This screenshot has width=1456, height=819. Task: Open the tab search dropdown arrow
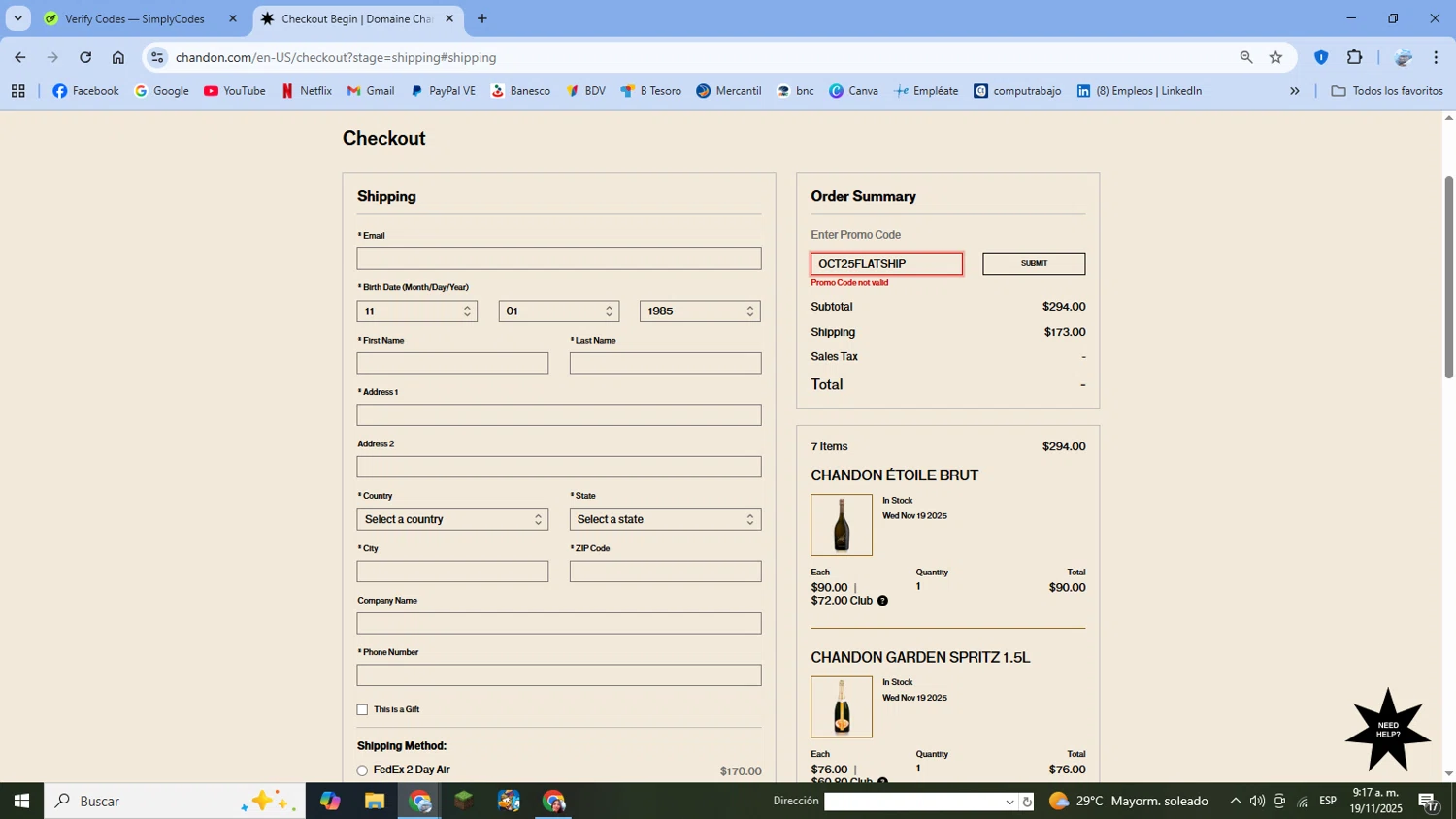tap(17, 18)
